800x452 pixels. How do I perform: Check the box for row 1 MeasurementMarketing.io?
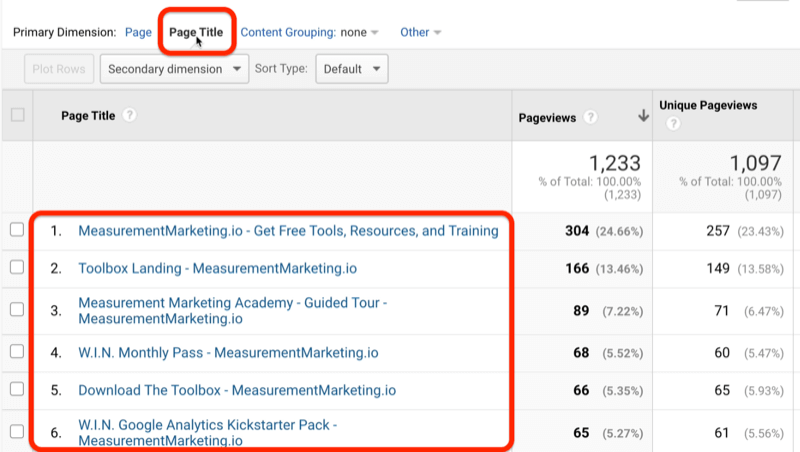click(x=17, y=230)
